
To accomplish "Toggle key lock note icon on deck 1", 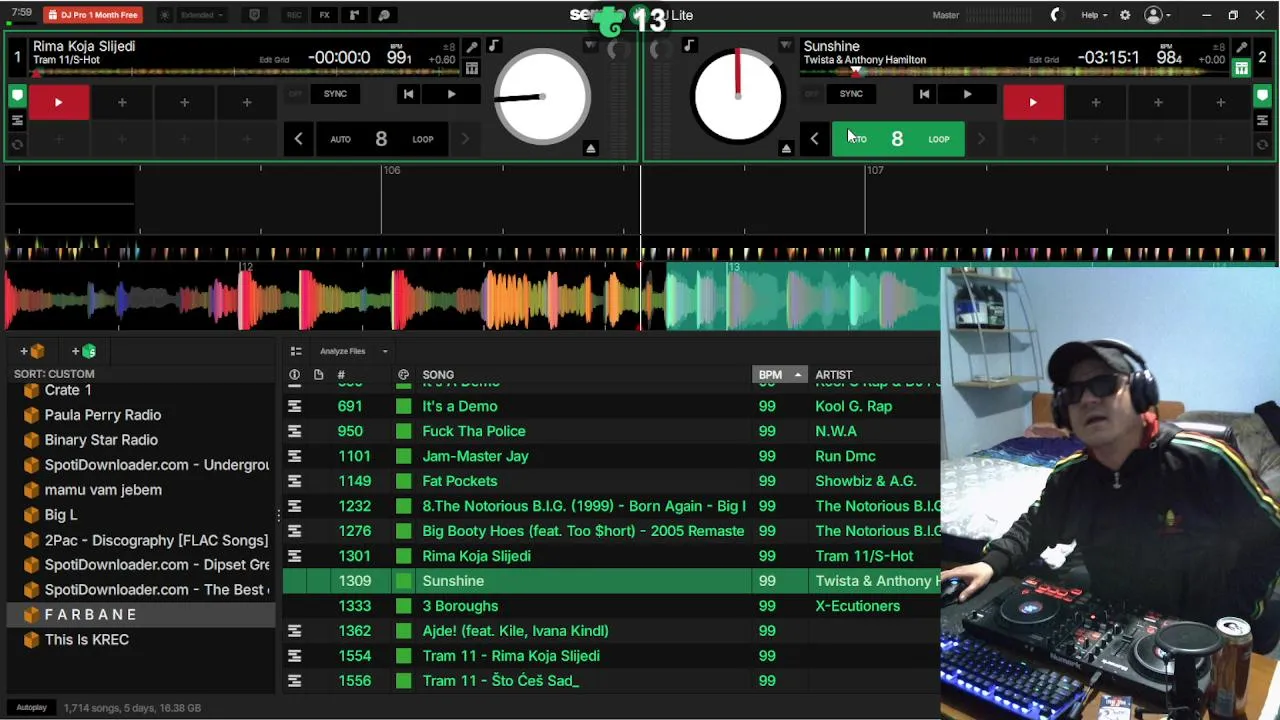I will coord(493,45).
